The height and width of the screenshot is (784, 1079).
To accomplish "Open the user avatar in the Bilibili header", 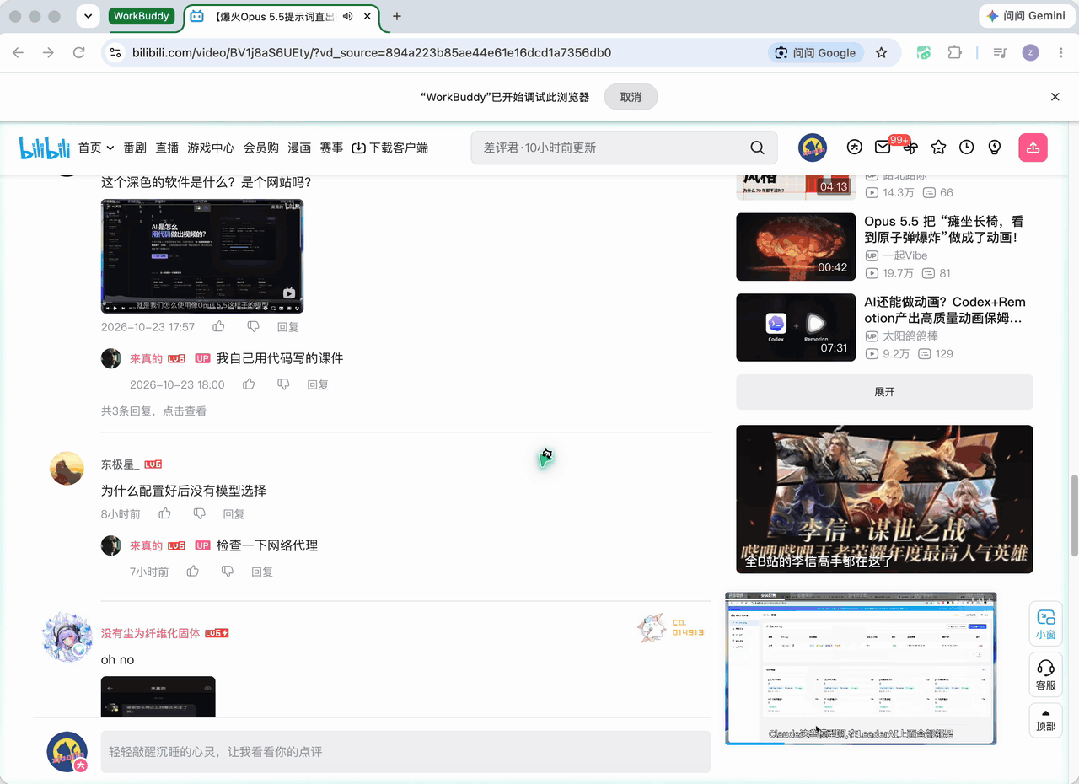I will pos(812,147).
